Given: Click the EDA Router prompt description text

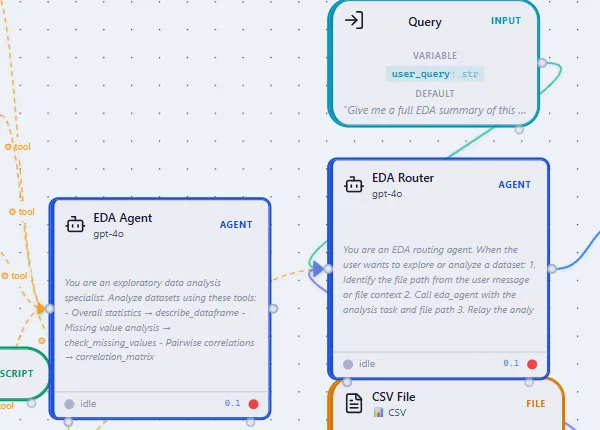Looking at the screenshot, I should coord(439,280).
